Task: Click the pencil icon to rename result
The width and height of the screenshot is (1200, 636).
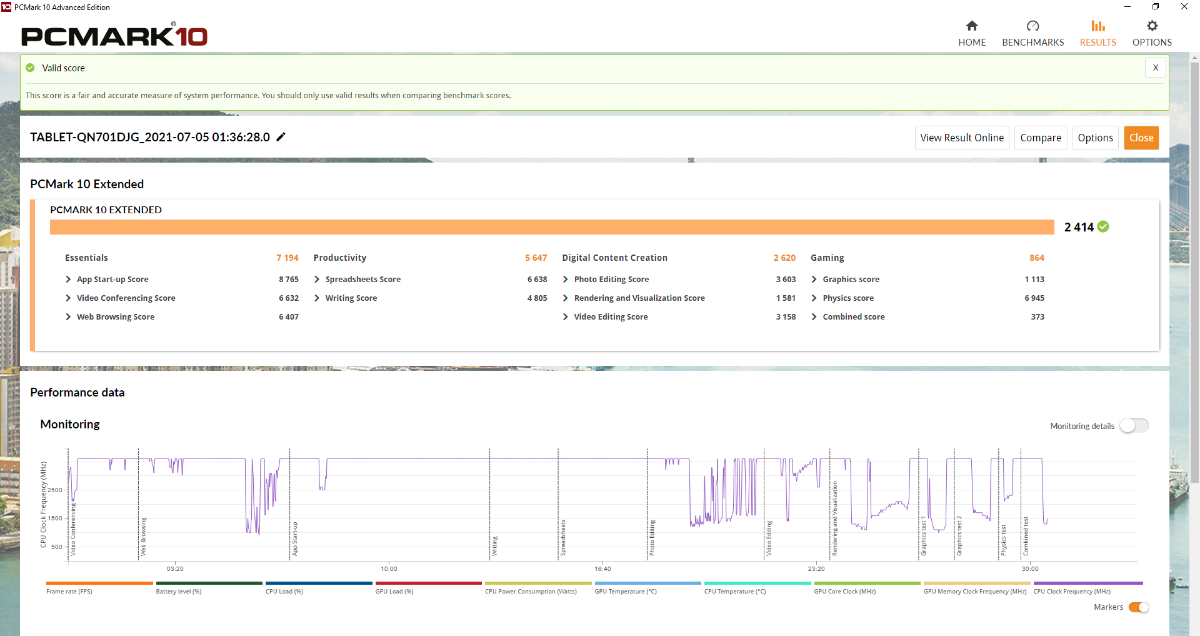Action: pos(281,137)
